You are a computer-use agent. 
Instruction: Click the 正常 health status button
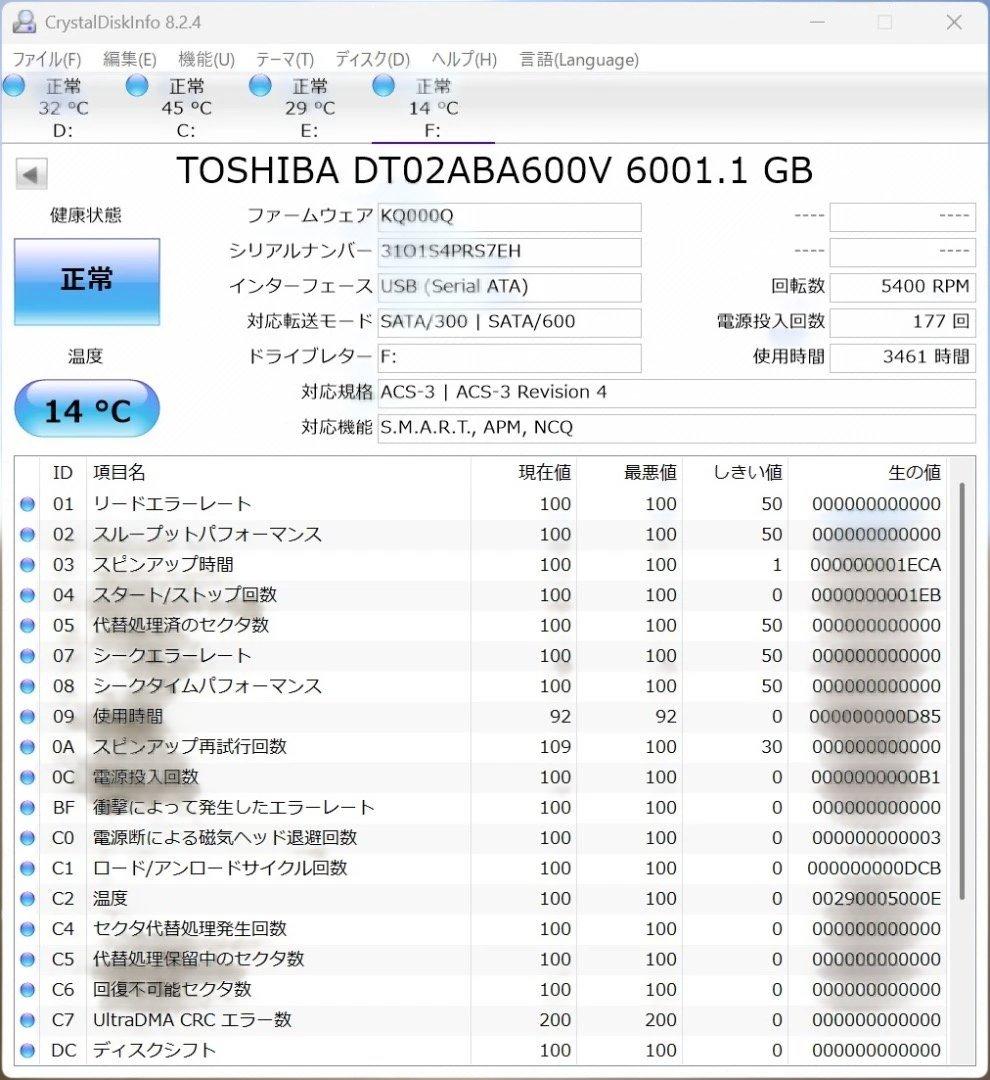pyautogui.click(x=85, y=281)
